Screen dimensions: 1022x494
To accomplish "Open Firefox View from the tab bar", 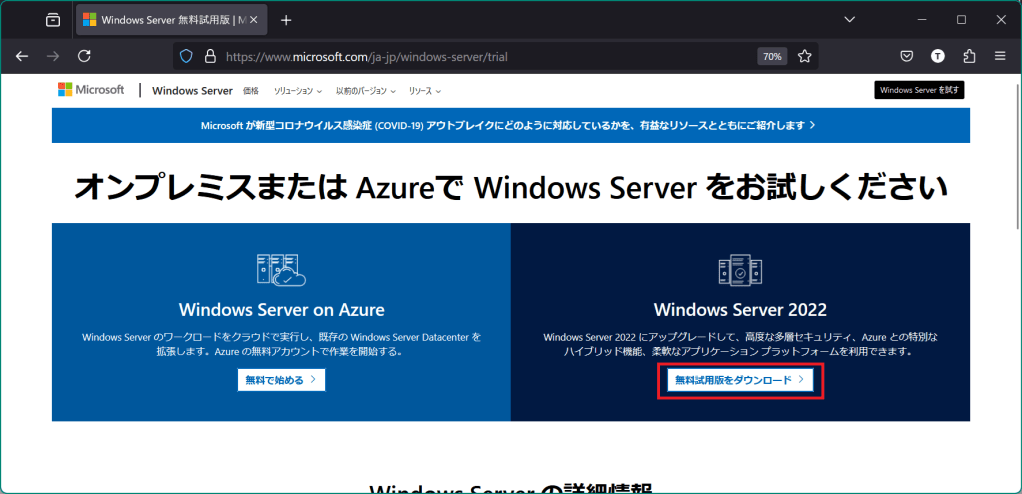I will coord(52,20).
